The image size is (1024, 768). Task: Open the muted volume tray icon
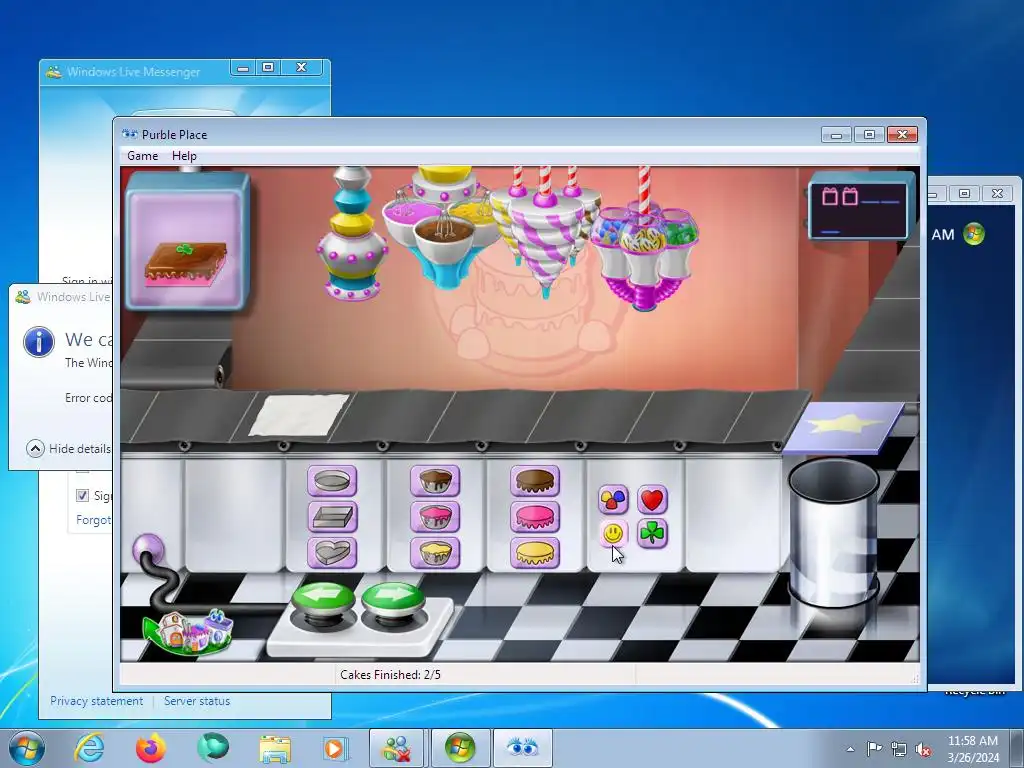923,749
